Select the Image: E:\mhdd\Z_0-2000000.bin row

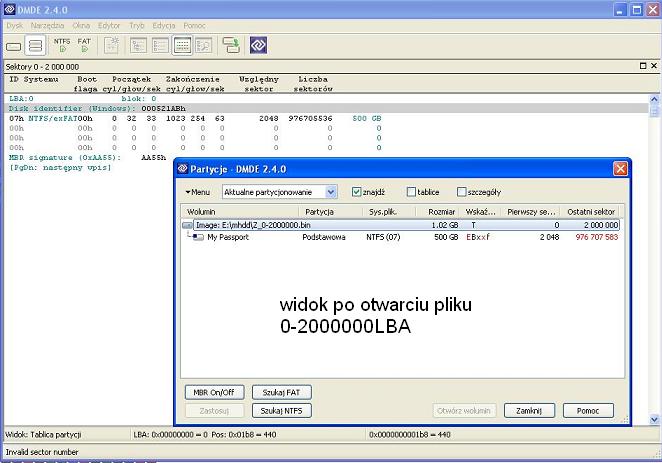(401, 225)
